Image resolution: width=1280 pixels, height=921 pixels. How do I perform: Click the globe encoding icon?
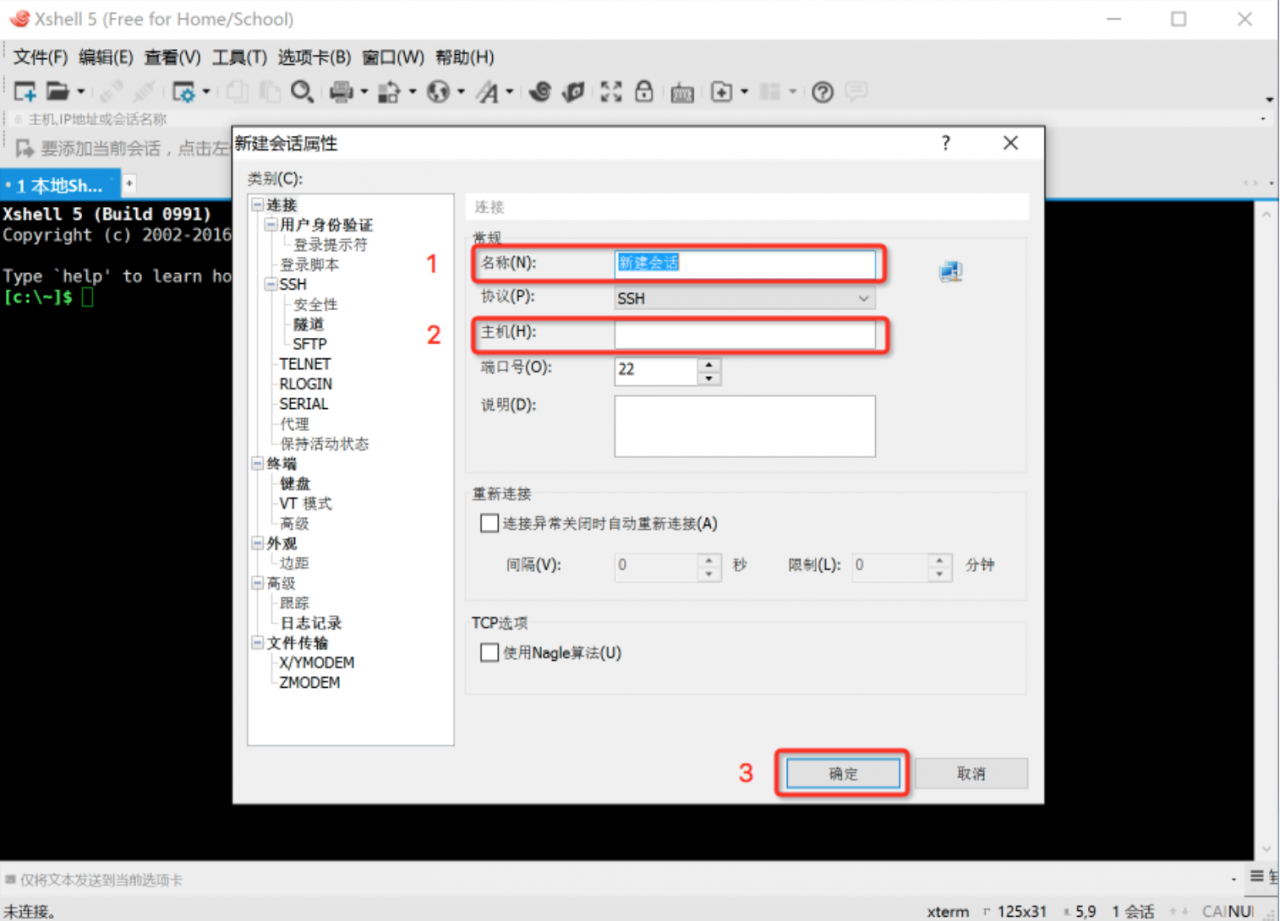pyautogui.click(x=438, y=92)
